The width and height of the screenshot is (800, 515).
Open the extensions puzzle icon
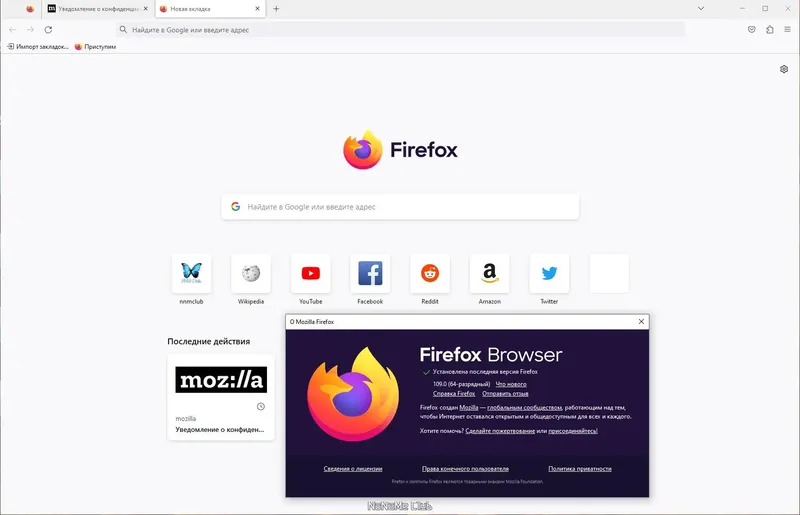click(x=769, y=30)
